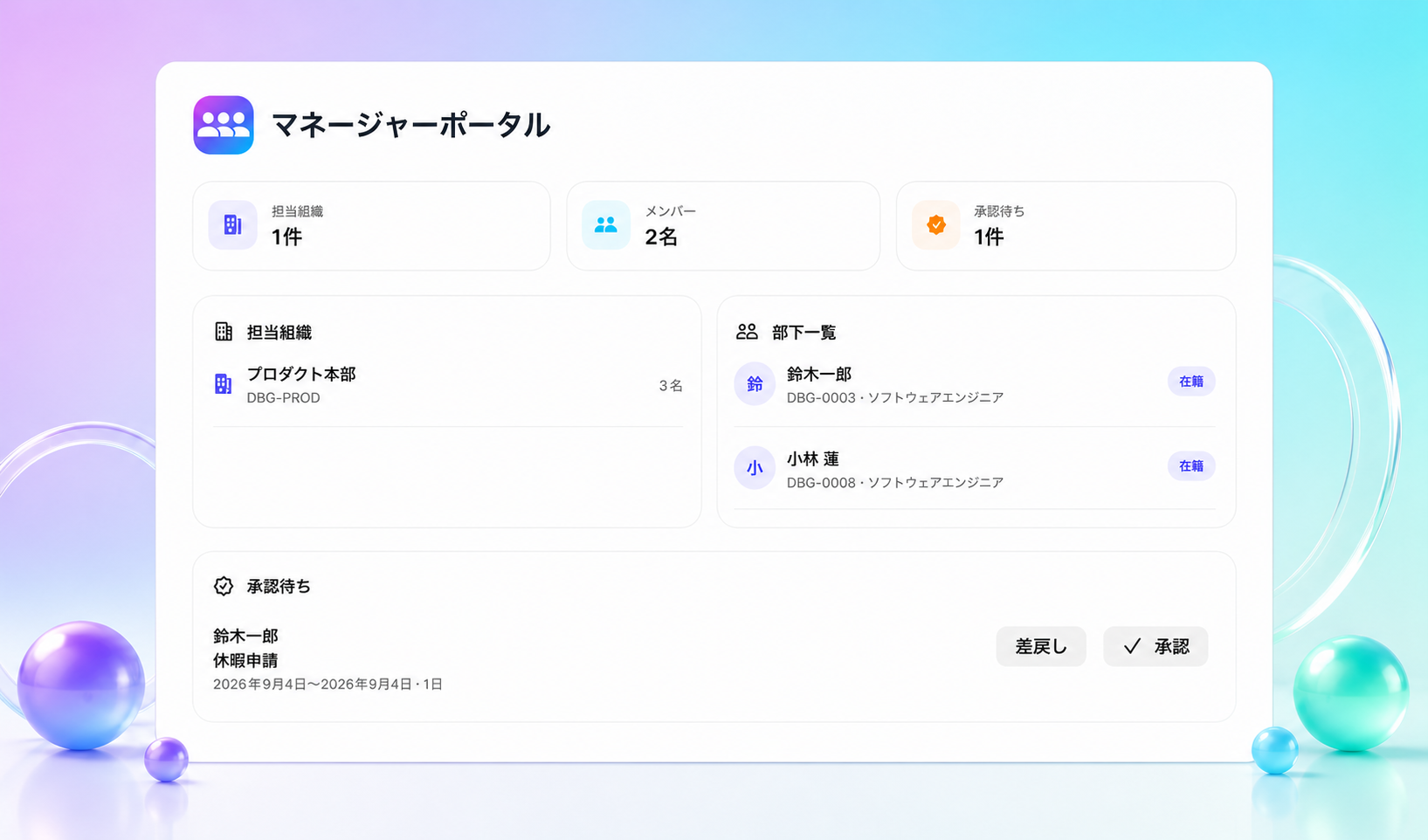Click the 部下一覧 section heading
Screen dimensions: 1428x840
(804, 333)
